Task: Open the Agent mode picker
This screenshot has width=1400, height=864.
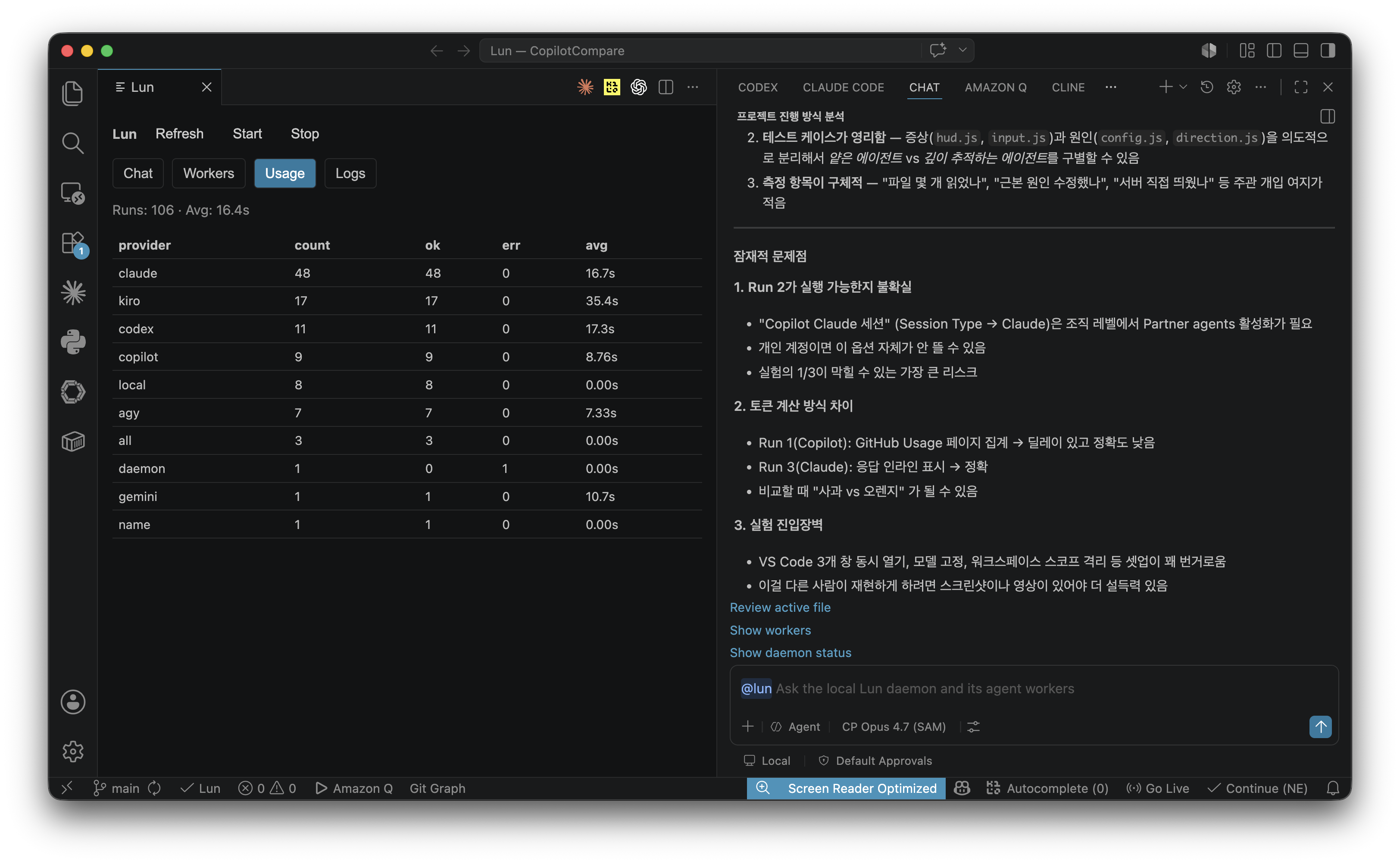Action: click(x=795, y=727)
